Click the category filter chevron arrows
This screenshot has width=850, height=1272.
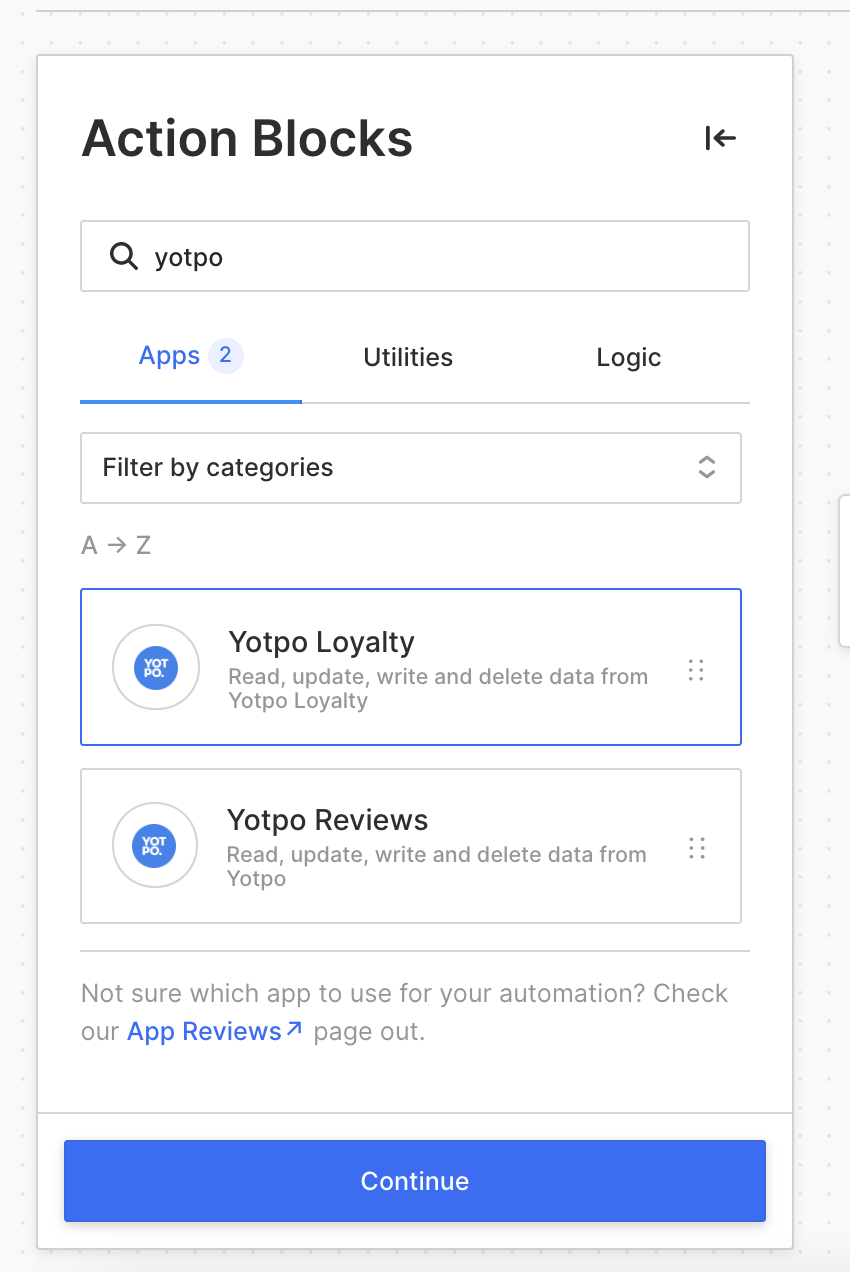click(x=707, y=467)
